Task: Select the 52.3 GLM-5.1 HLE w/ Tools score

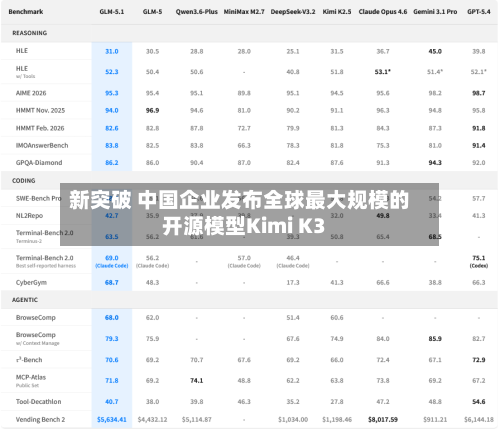Action: pos(112,72)
